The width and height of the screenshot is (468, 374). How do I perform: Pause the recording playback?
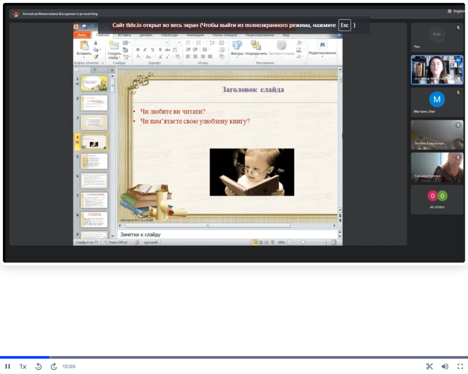[x=8, y=366]
